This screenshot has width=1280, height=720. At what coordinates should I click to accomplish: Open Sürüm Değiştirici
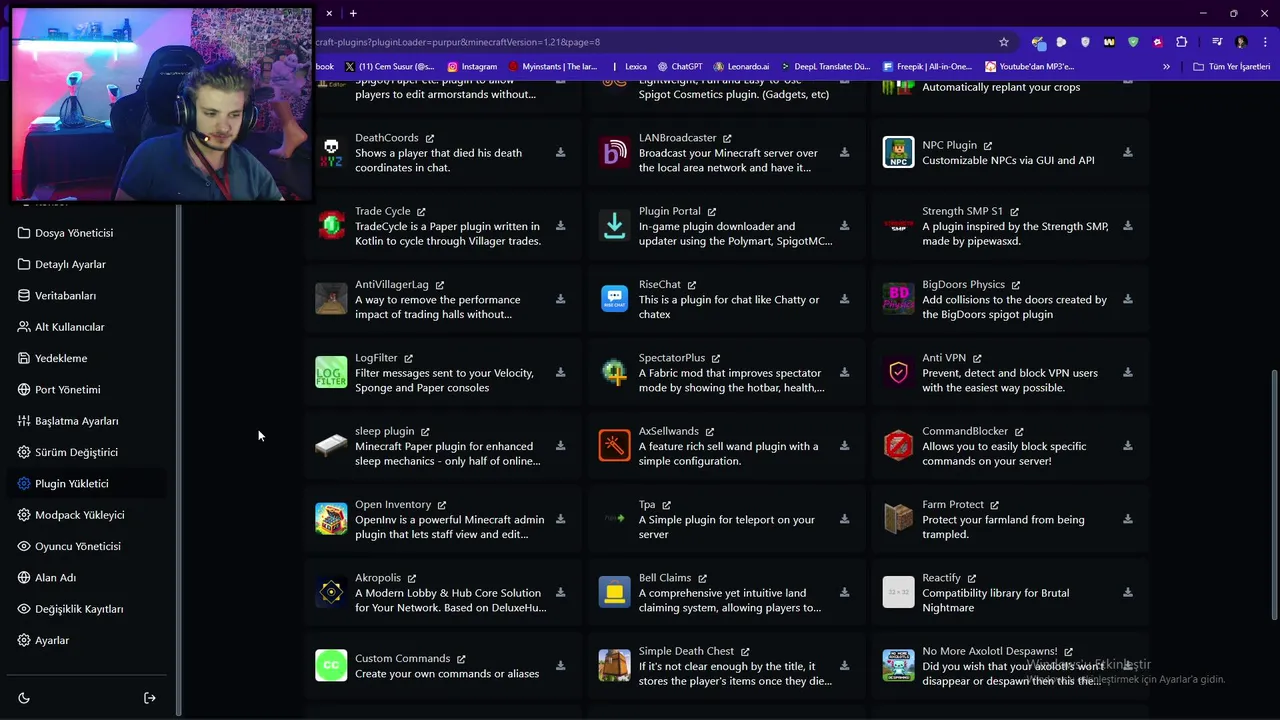pos(87,452)
